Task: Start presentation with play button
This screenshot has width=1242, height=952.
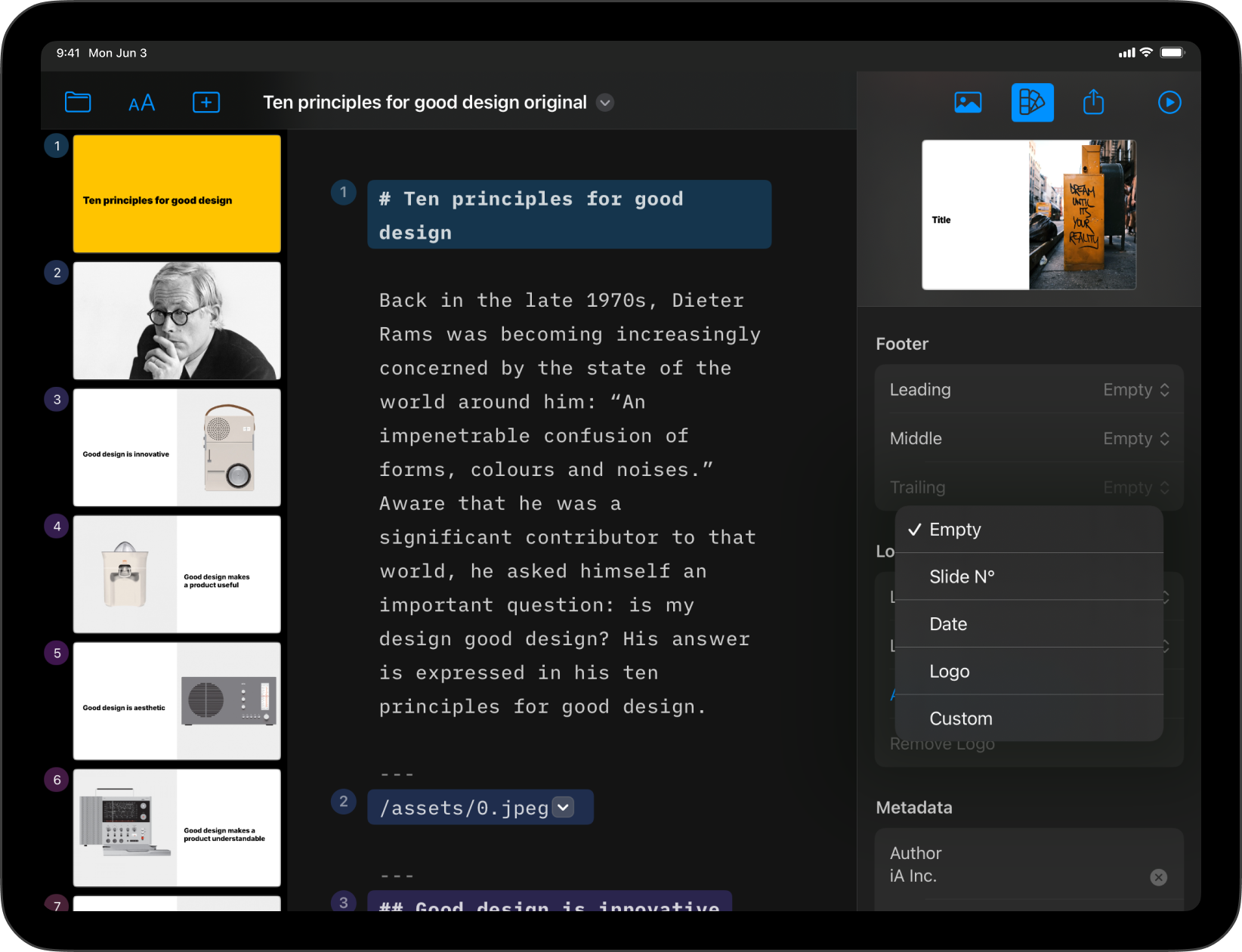Action: click(x=1169, y=102)
